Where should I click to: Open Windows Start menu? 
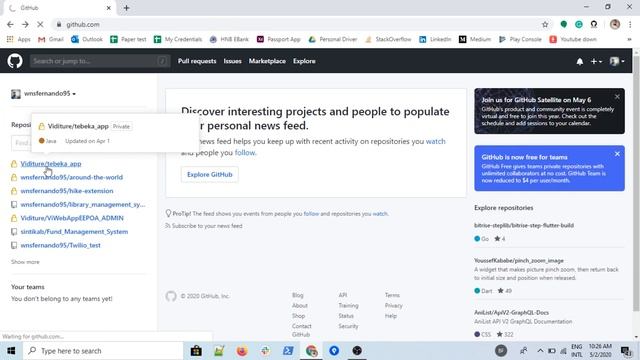[11, 351]
